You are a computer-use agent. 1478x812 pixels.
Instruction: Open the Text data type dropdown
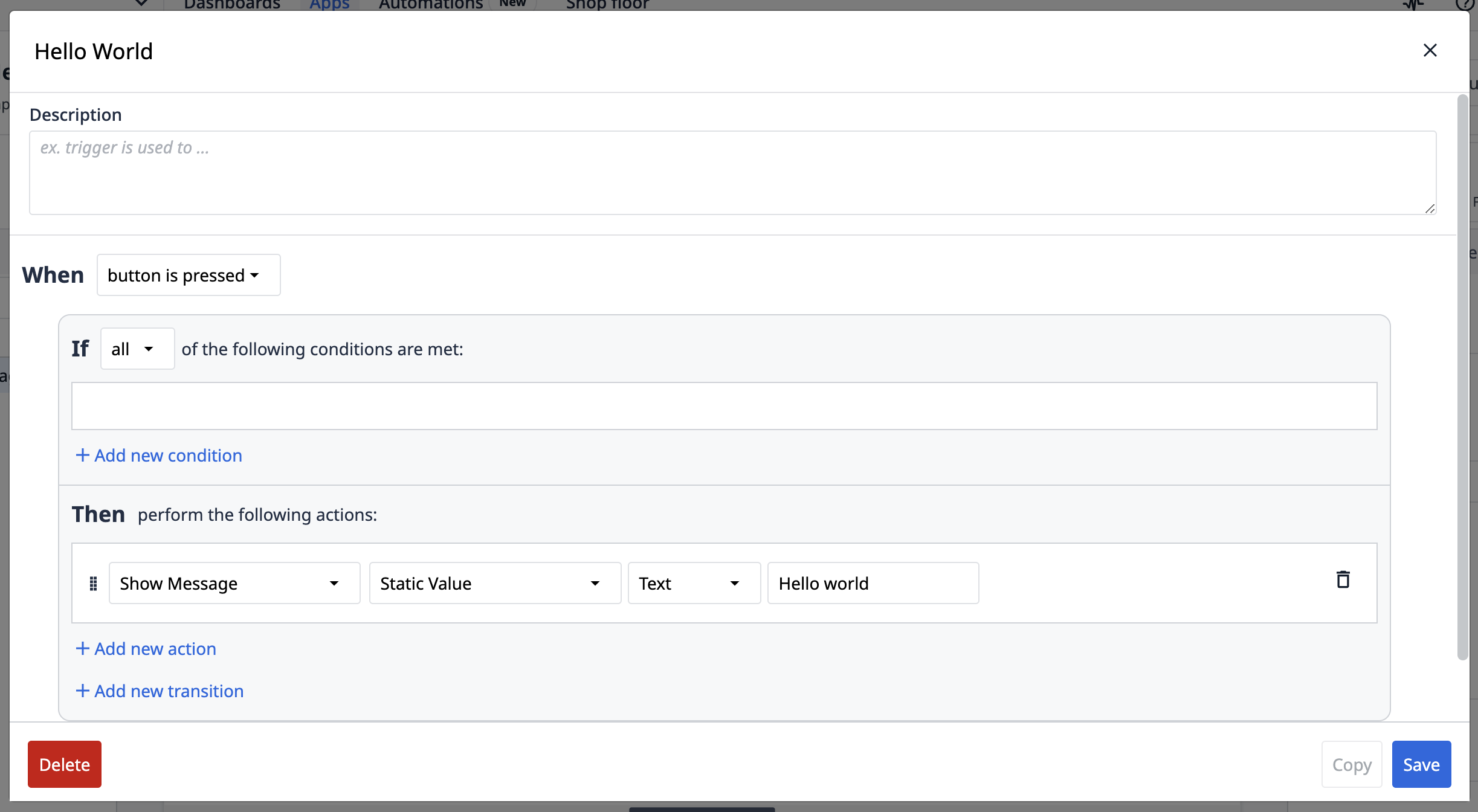click(x=693, y=583)
